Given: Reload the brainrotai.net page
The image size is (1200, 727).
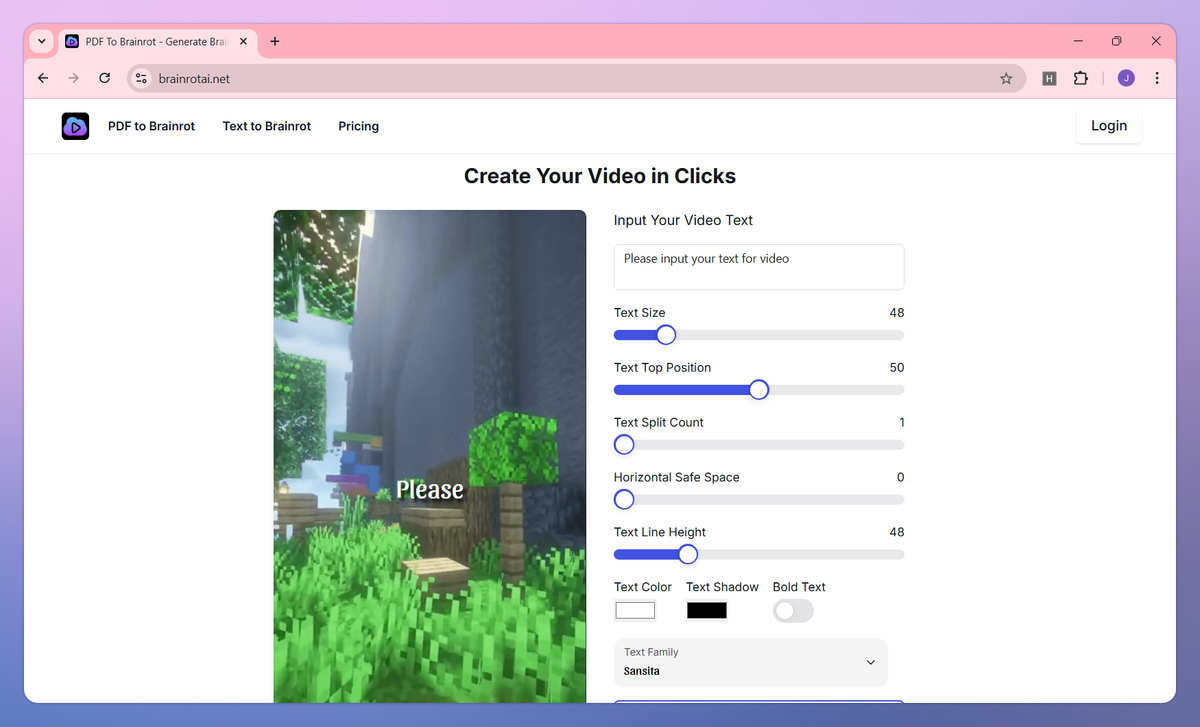Looking at the screenshot, I should point(104,77).
